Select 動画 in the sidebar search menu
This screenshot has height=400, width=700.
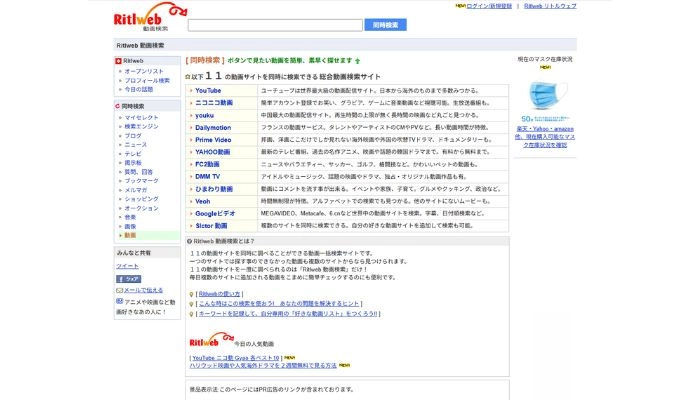pos(130,235)
